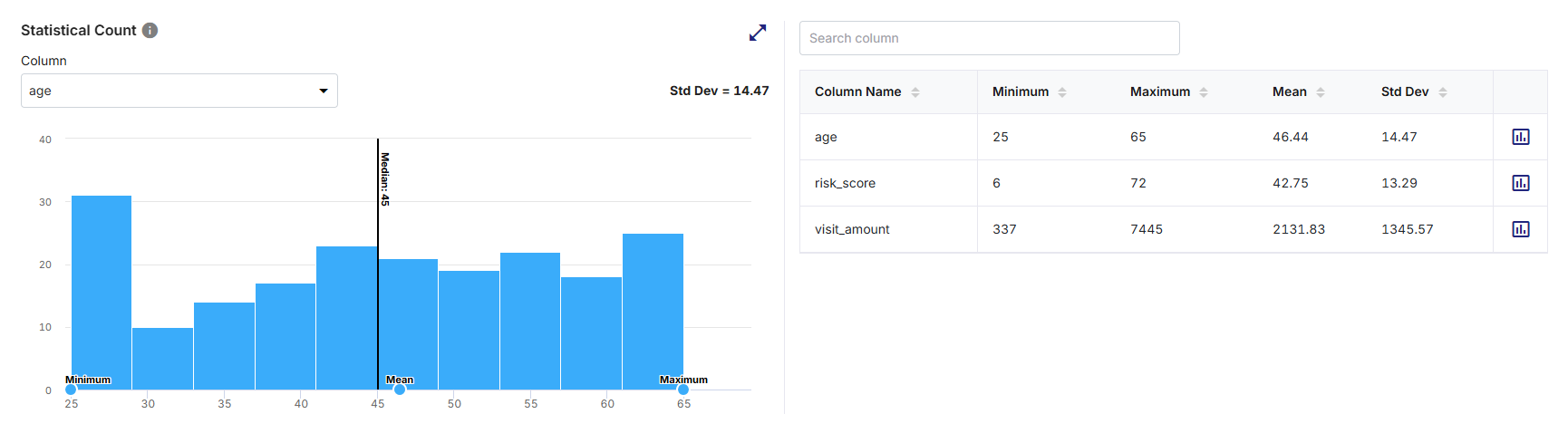Select the visit_amount row name

pyautogui.click(x=852, y=229)
